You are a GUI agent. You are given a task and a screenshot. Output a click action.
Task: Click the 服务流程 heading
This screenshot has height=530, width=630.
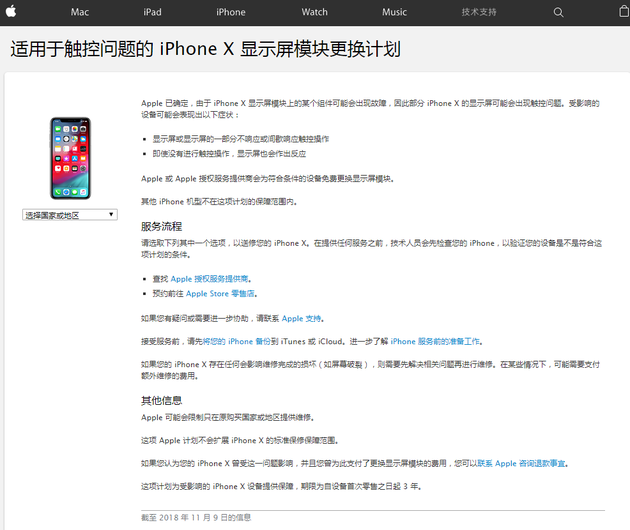click(162, 227)
